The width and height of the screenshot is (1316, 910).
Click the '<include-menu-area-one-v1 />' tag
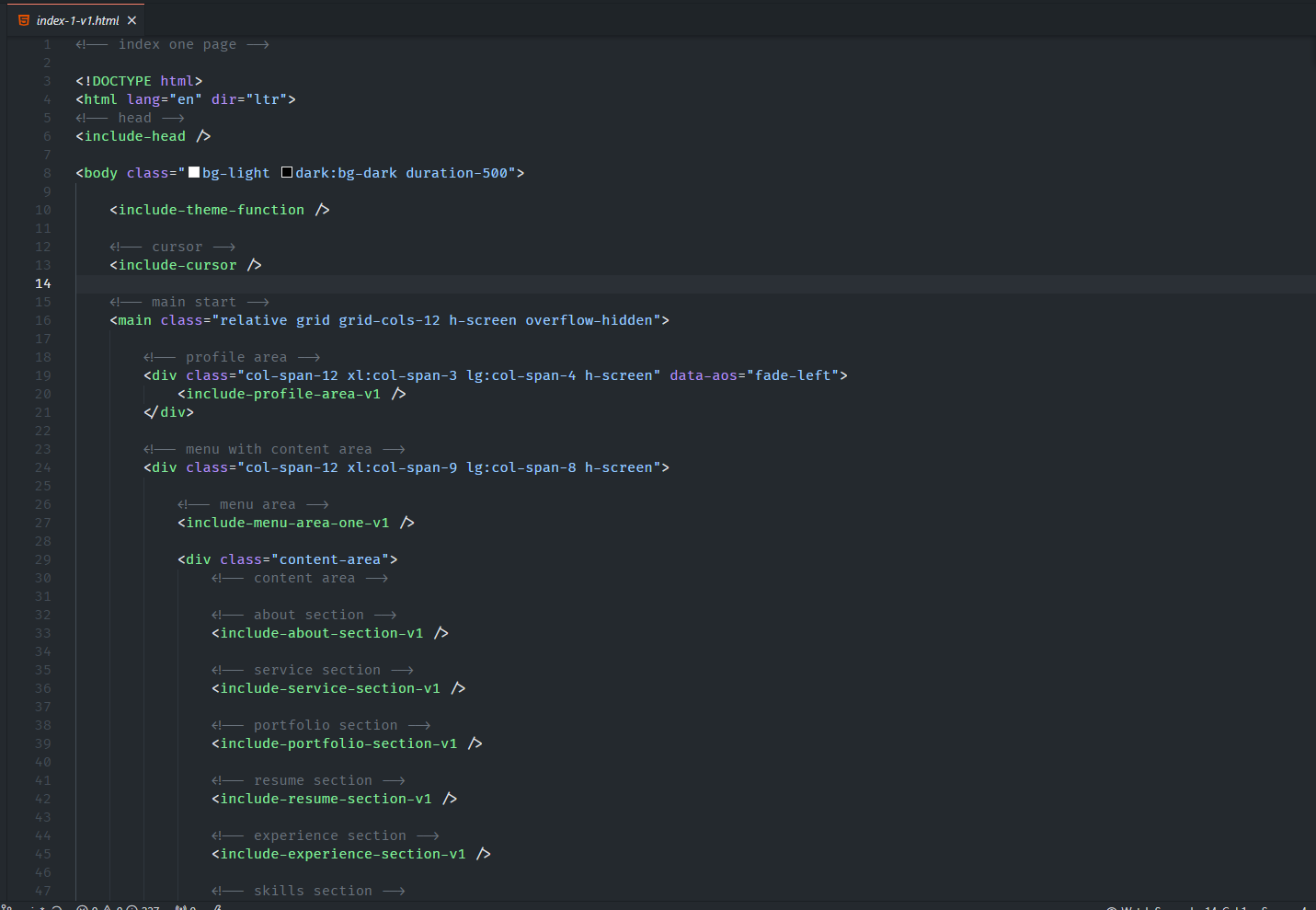[x=296, y=523]
